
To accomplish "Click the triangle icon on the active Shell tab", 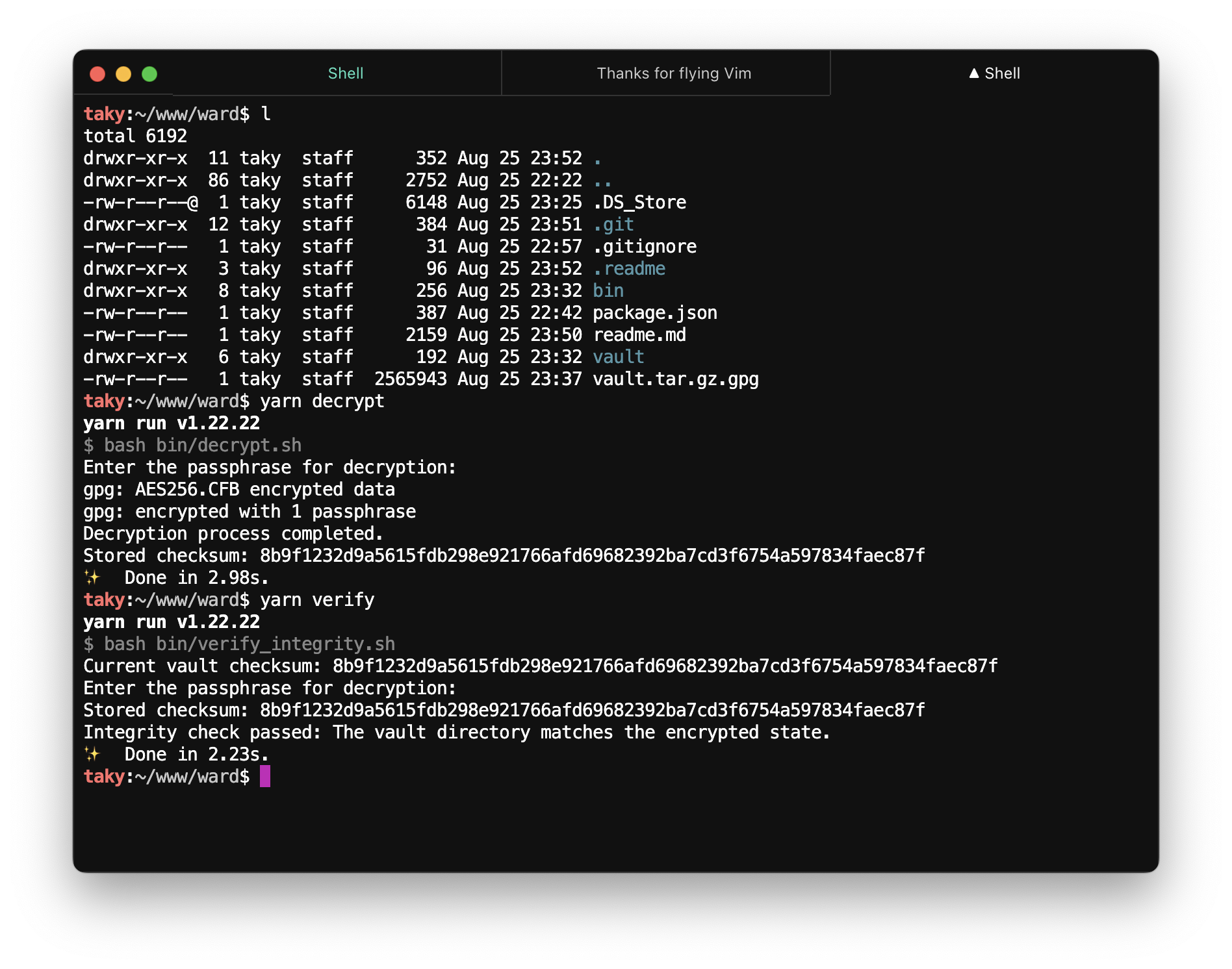I will pyautogui.click(x=974, y=73).
